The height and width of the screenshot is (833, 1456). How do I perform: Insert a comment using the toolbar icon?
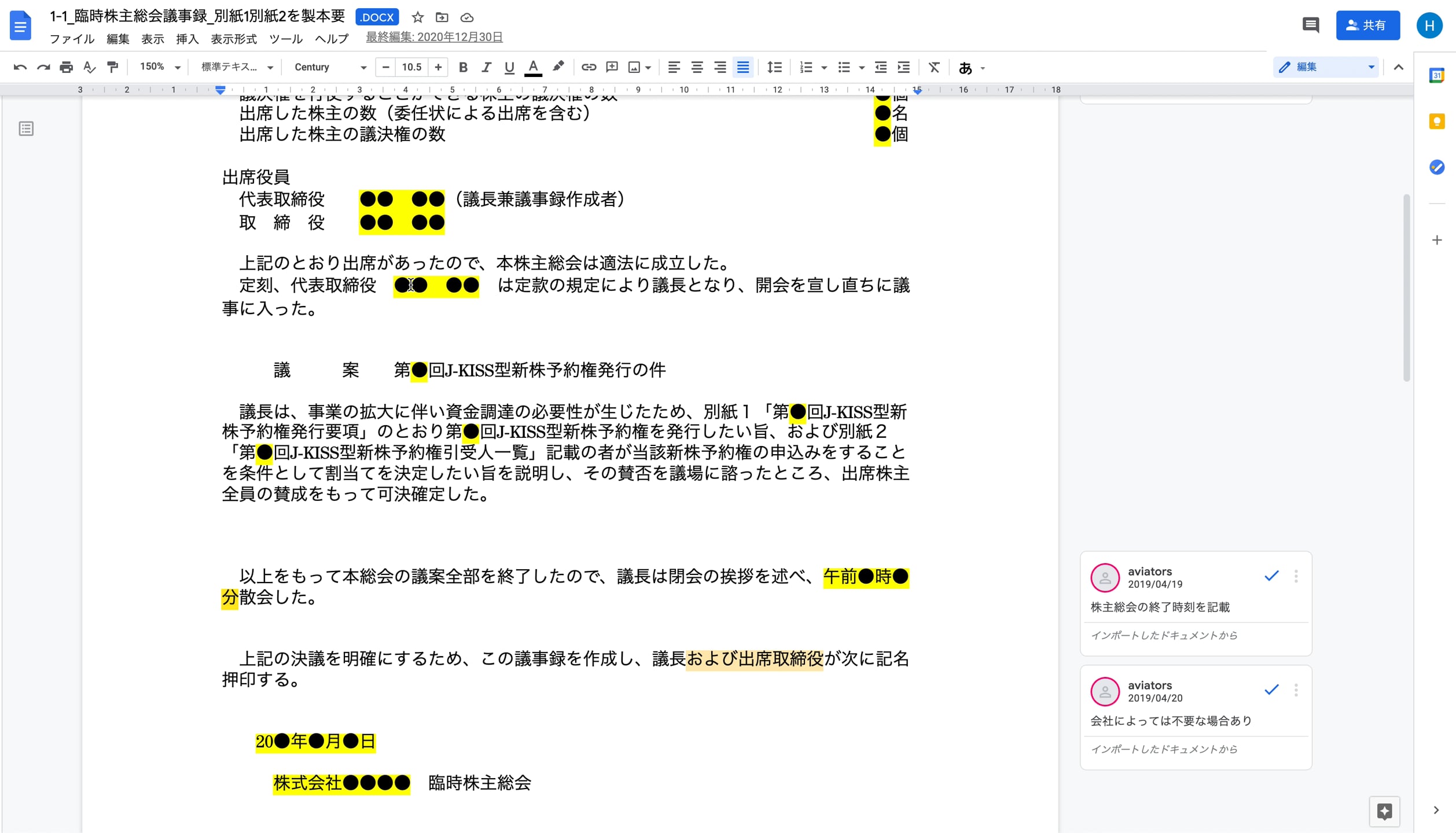coord(612,67)
